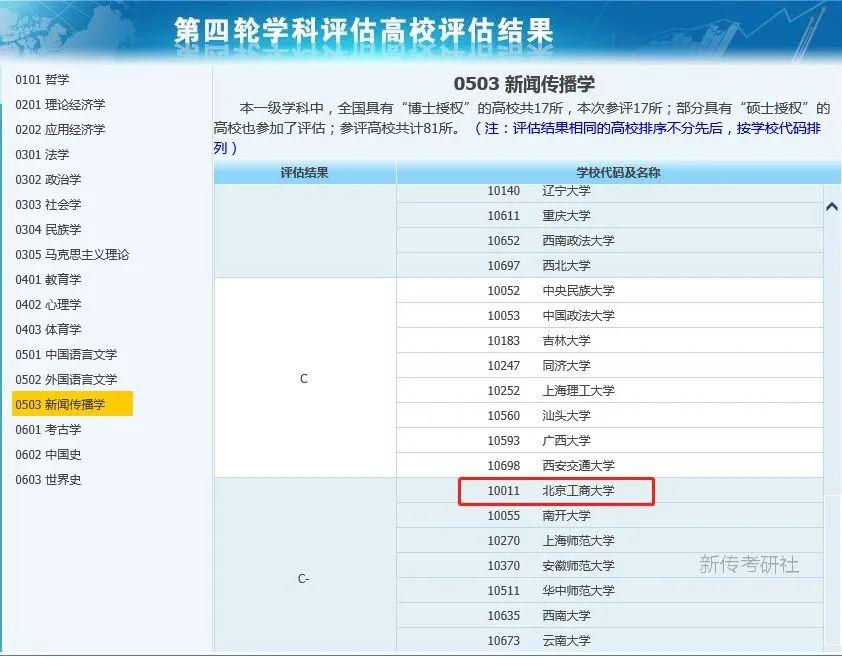This screenshot has width=842, height=658.
Task: Select the row 10370 安徽师范大学
Action: (609, 565)
